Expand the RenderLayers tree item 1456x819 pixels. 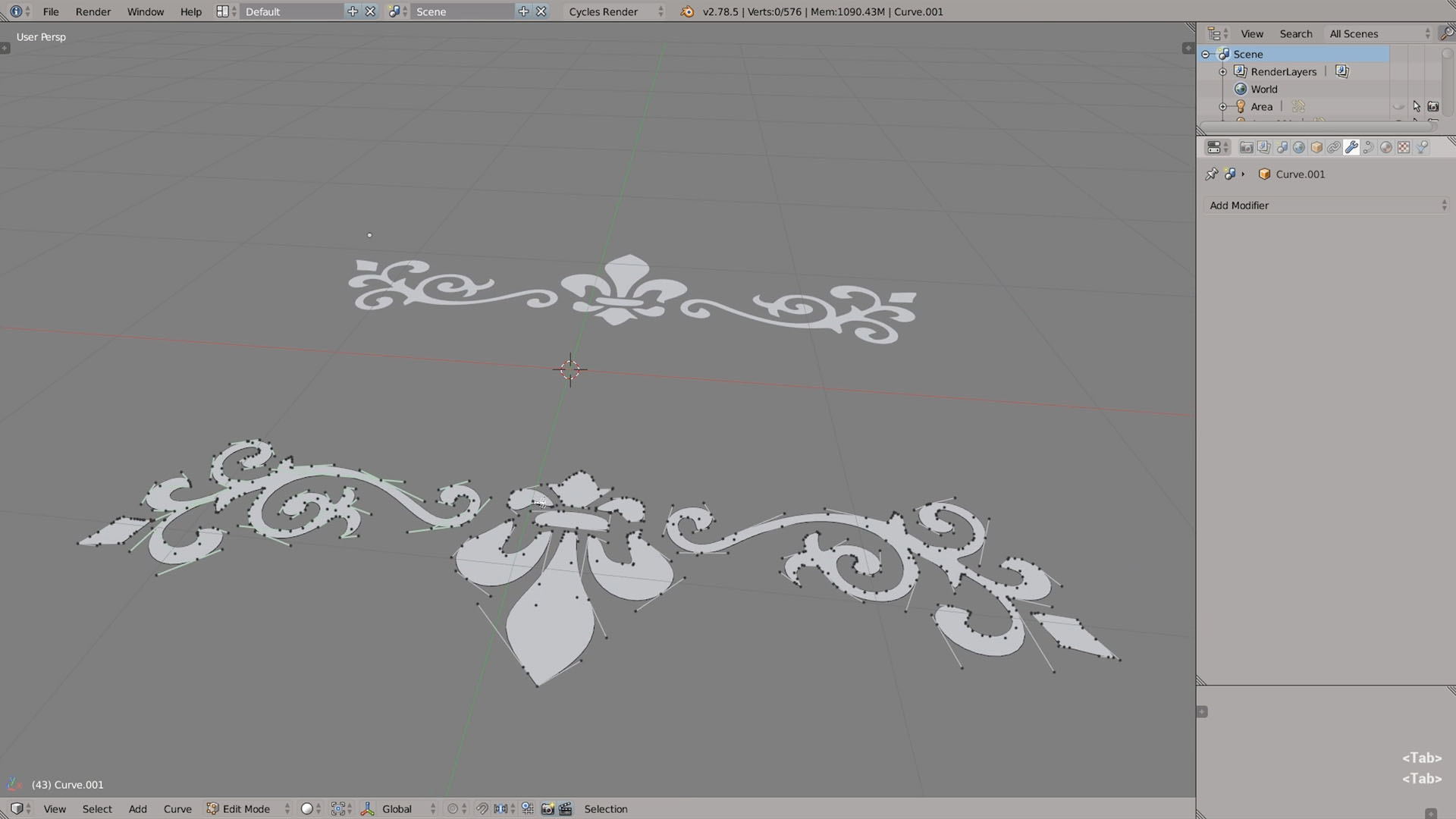point(1222,72)
